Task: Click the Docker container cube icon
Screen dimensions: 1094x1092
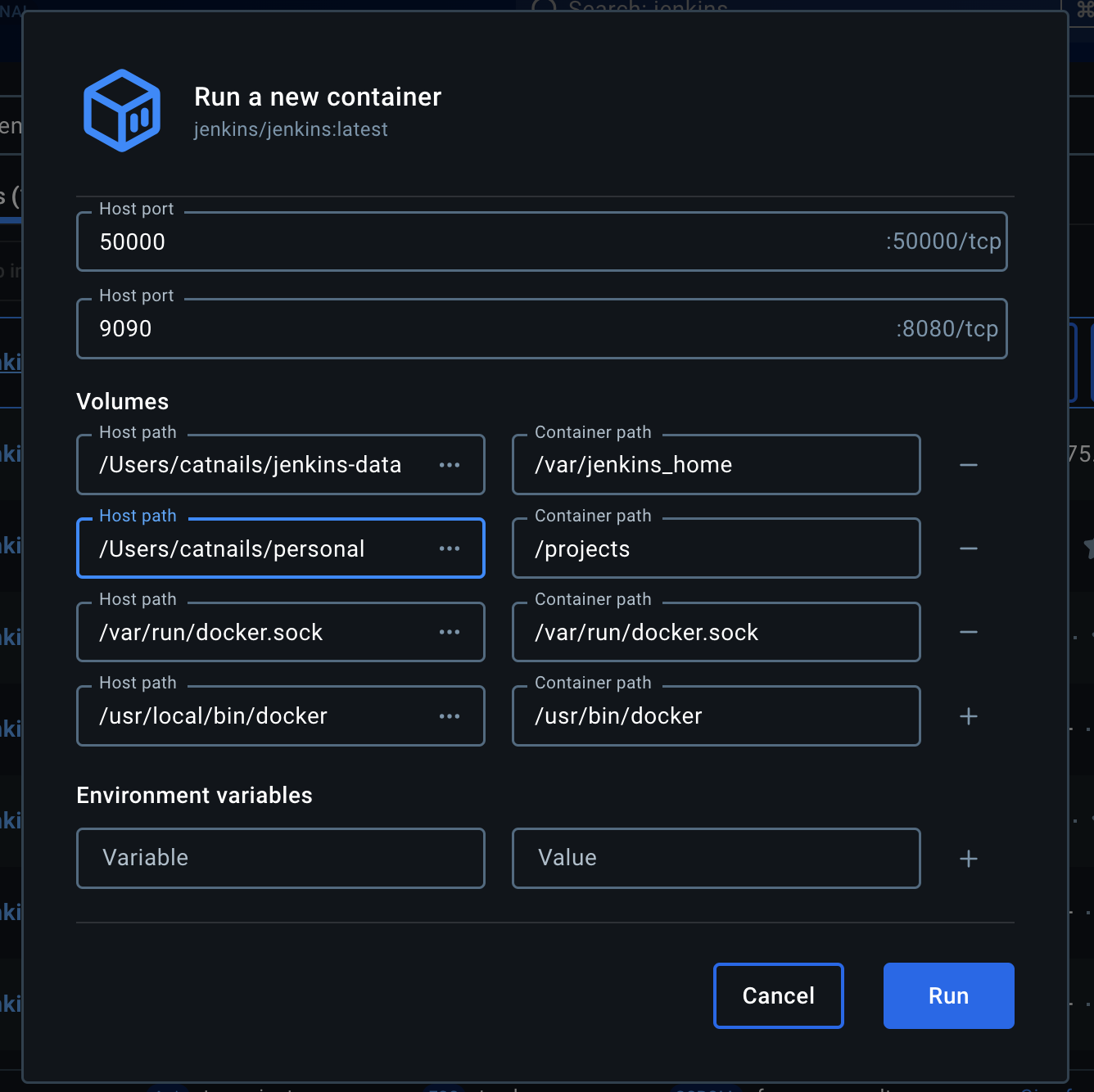Action: coord(121,111)
